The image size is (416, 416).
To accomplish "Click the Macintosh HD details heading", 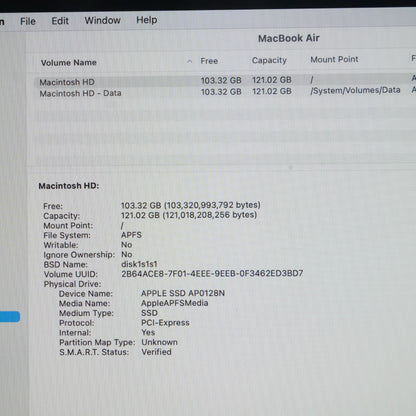I will point(69,186).
